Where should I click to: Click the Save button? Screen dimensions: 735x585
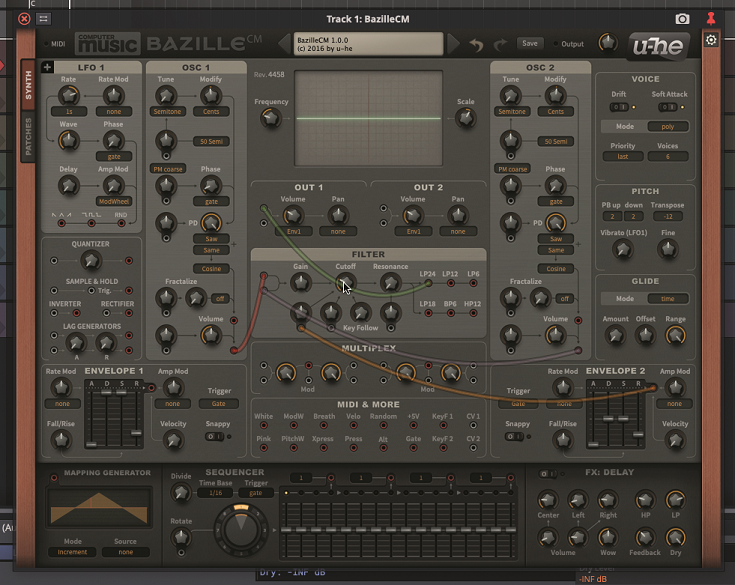point(530,43)
